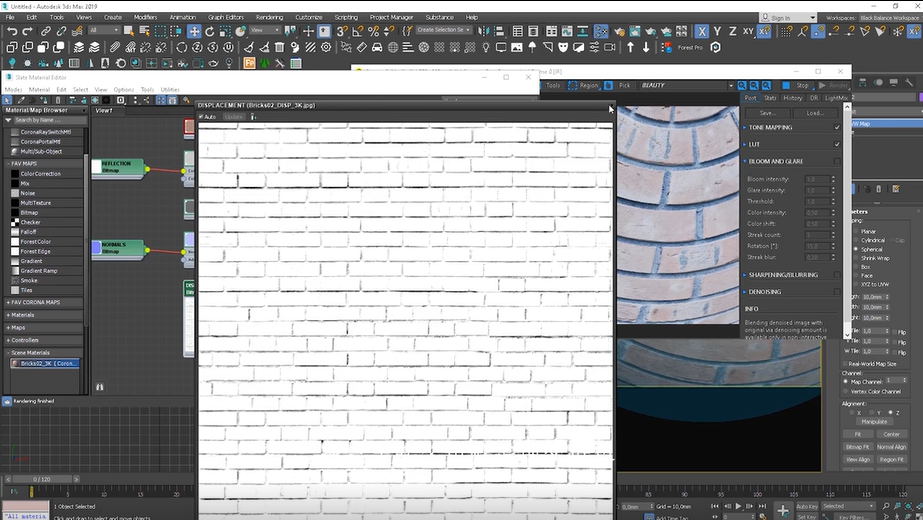Screen dimensions: 923x520
Task: Click the time slider showing 0 / 120
Action: click(42, 479)
